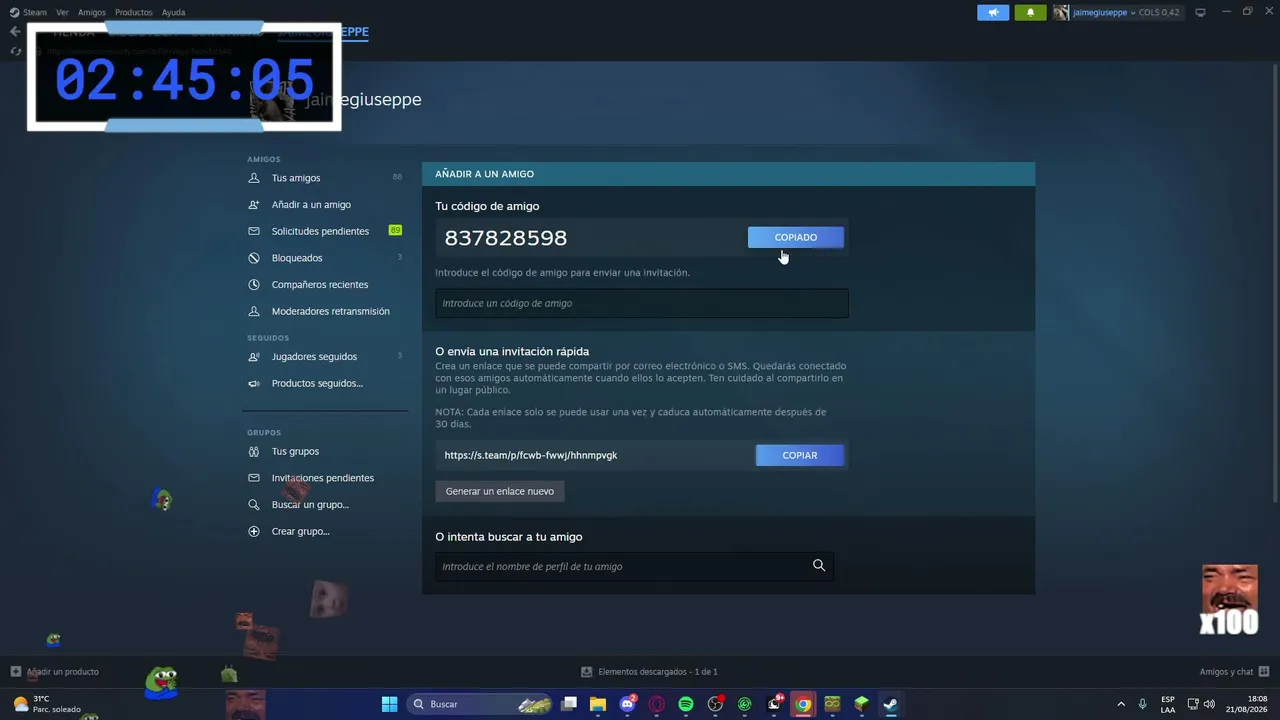Click the pending requests count badge
Image resolution: width=1280 pixels, height=720 pixels.
395,231
